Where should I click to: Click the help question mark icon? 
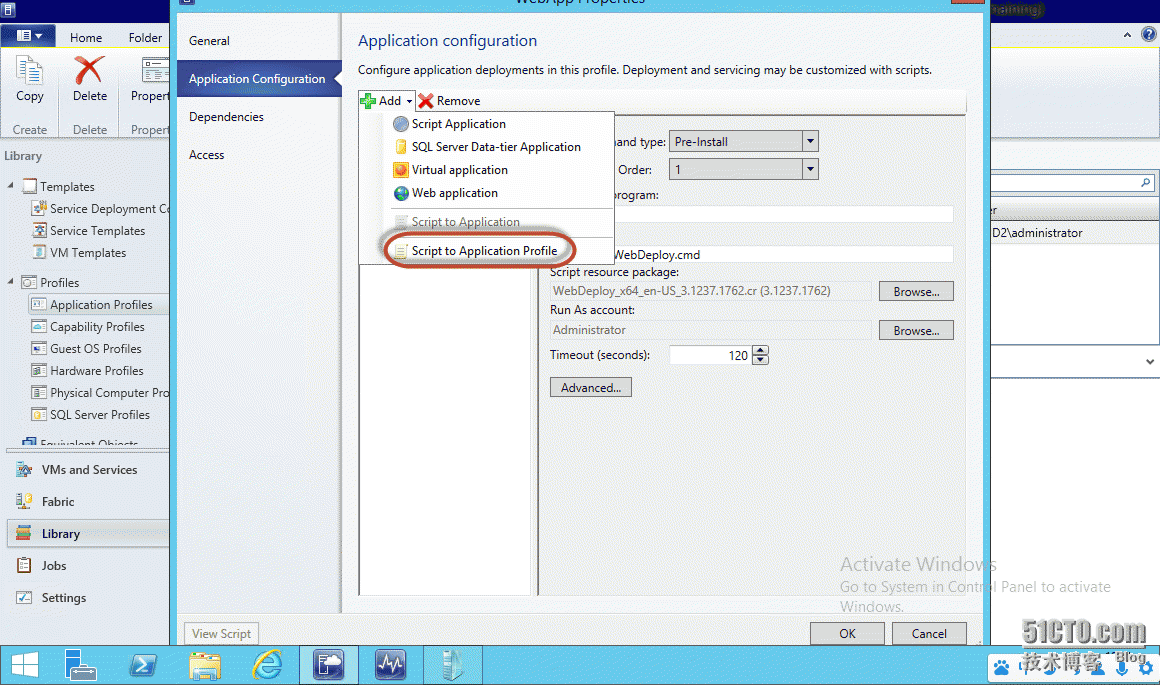pos(1149,34)
